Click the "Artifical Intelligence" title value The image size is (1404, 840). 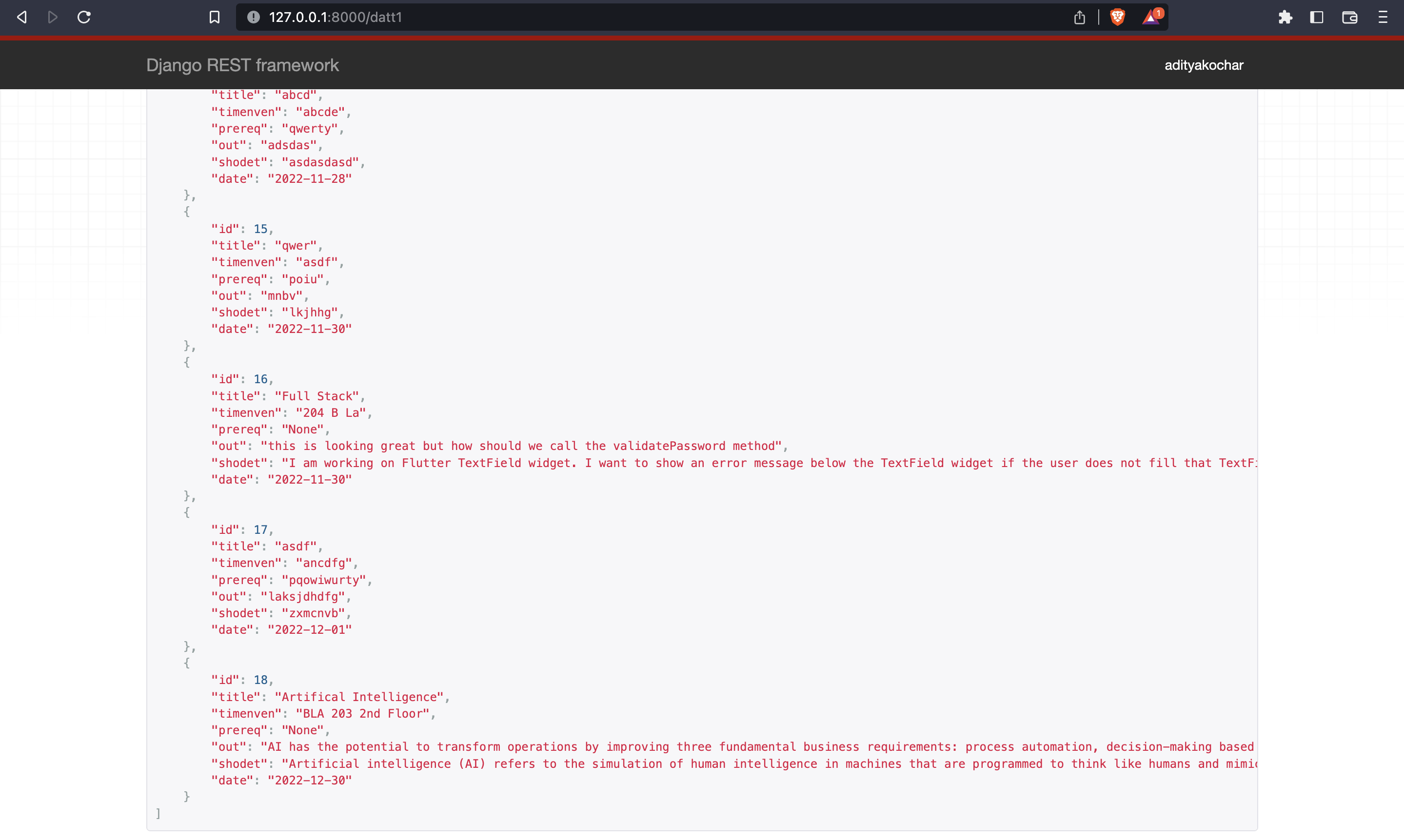(359, 697)
